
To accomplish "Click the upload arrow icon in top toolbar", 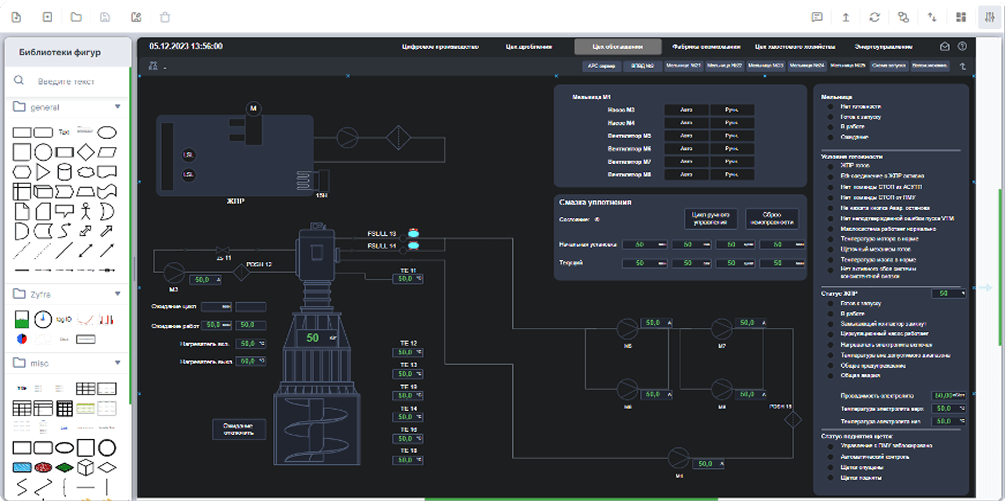I will point(846,17).
